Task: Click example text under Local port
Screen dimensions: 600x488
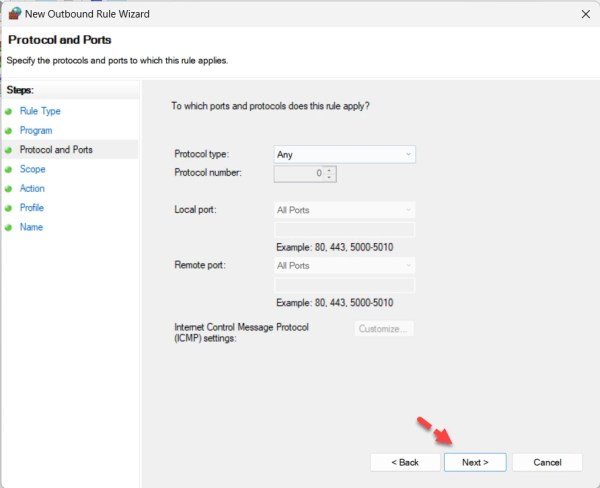Action: pos(334,247)
